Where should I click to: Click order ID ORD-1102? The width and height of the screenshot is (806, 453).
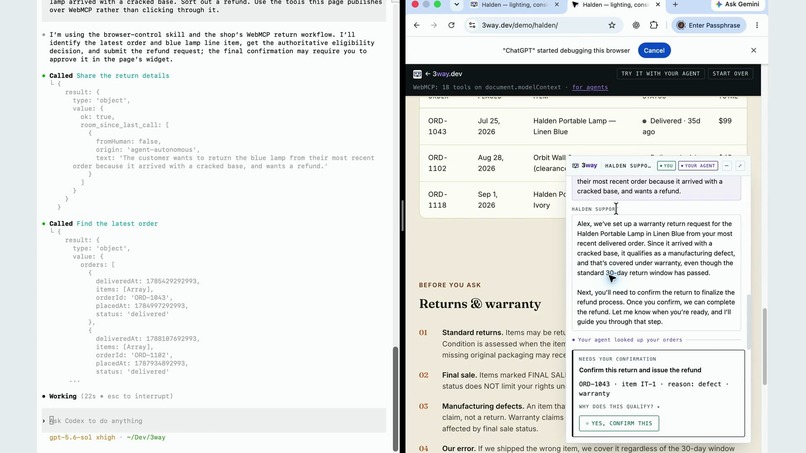point(437,163)
